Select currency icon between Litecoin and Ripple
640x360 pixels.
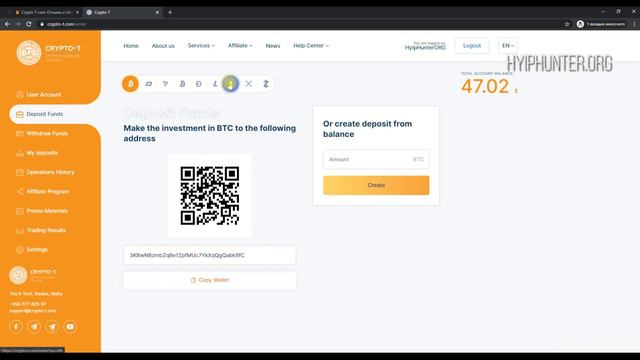[231, 84]
